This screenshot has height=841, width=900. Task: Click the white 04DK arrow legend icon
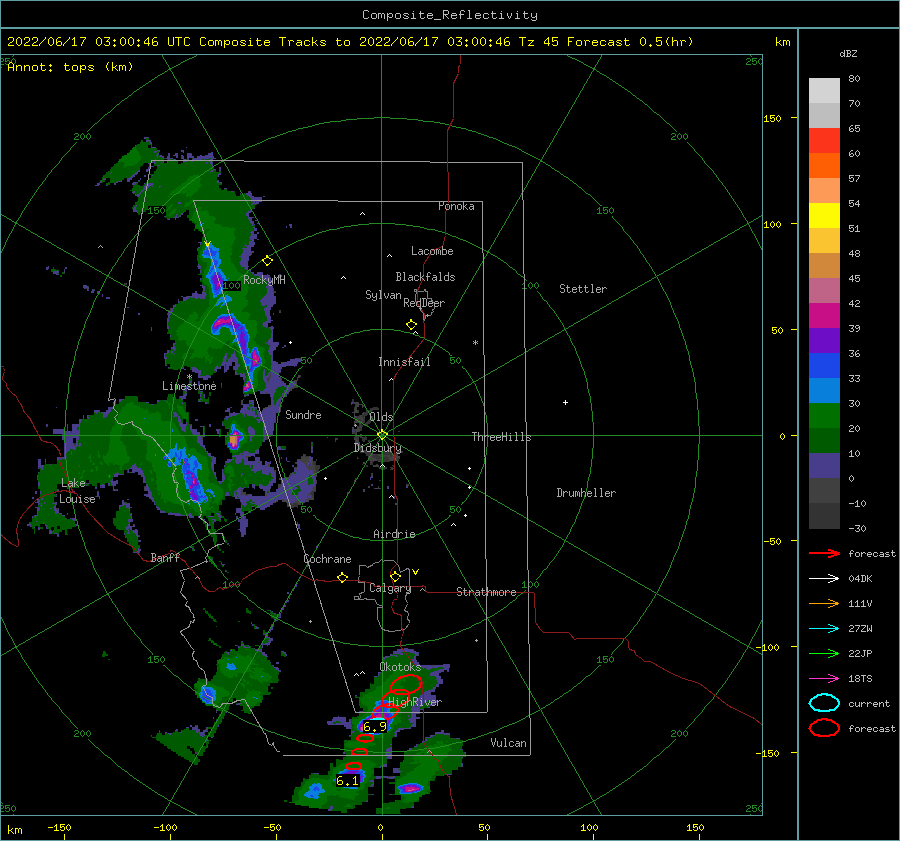click(x=824, y=578)
